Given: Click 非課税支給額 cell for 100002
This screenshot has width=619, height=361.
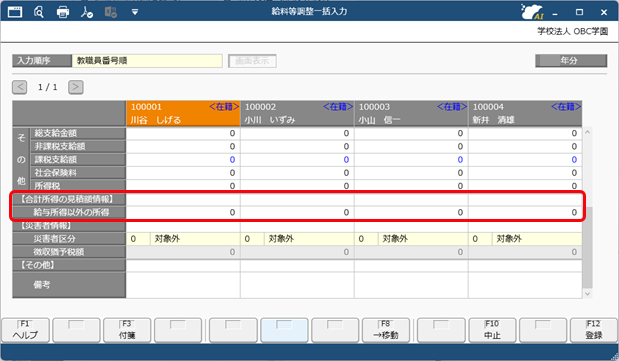Looking at the screenshot, I should (297, 147).
